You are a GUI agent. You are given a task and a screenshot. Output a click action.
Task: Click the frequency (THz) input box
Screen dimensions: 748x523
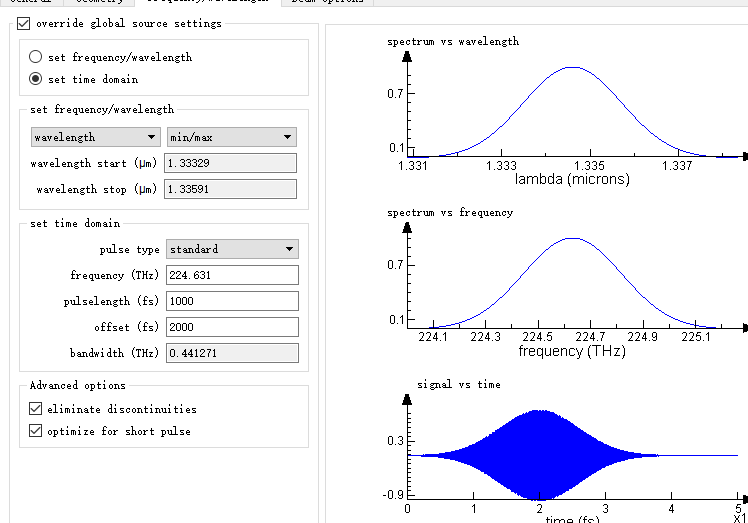coord(232,275)
